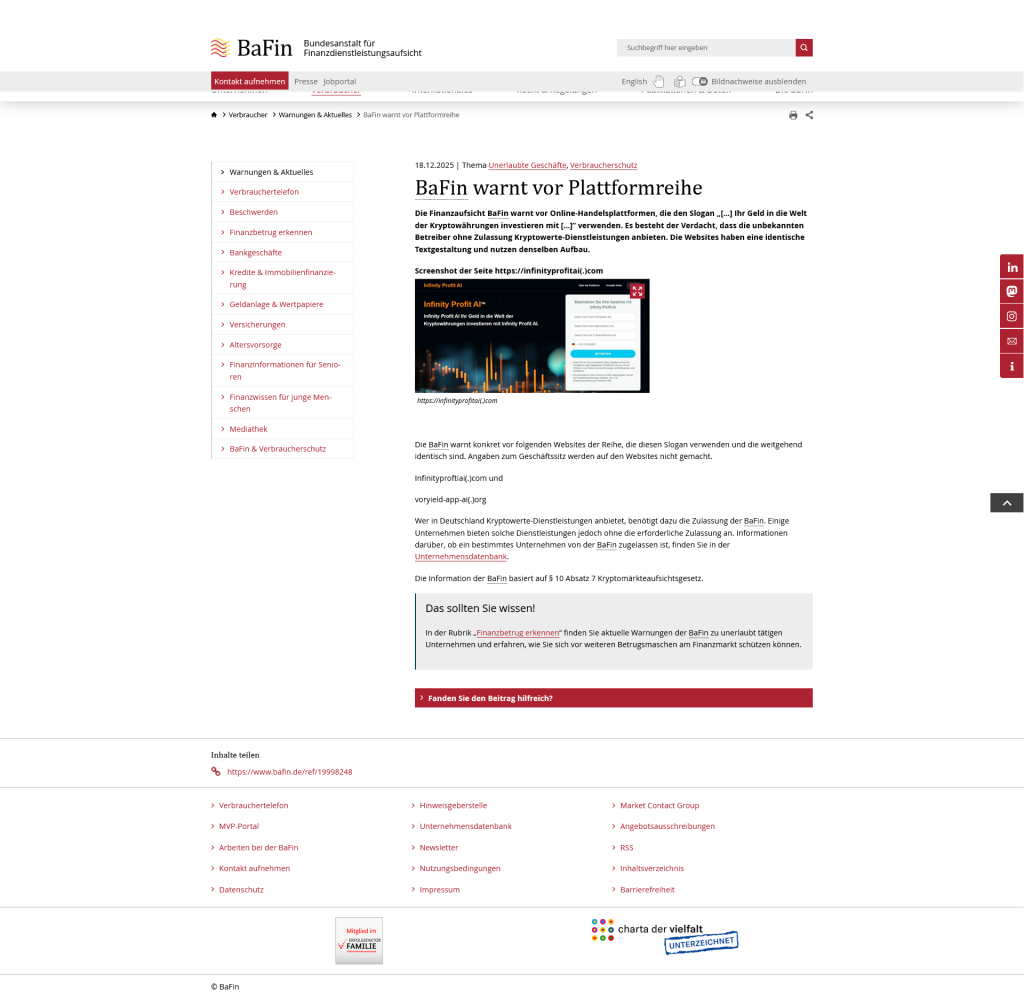Enlarge the screenshot with the expand icon
Viewport: 1024px width, 998px height.
tap(637, 291)
